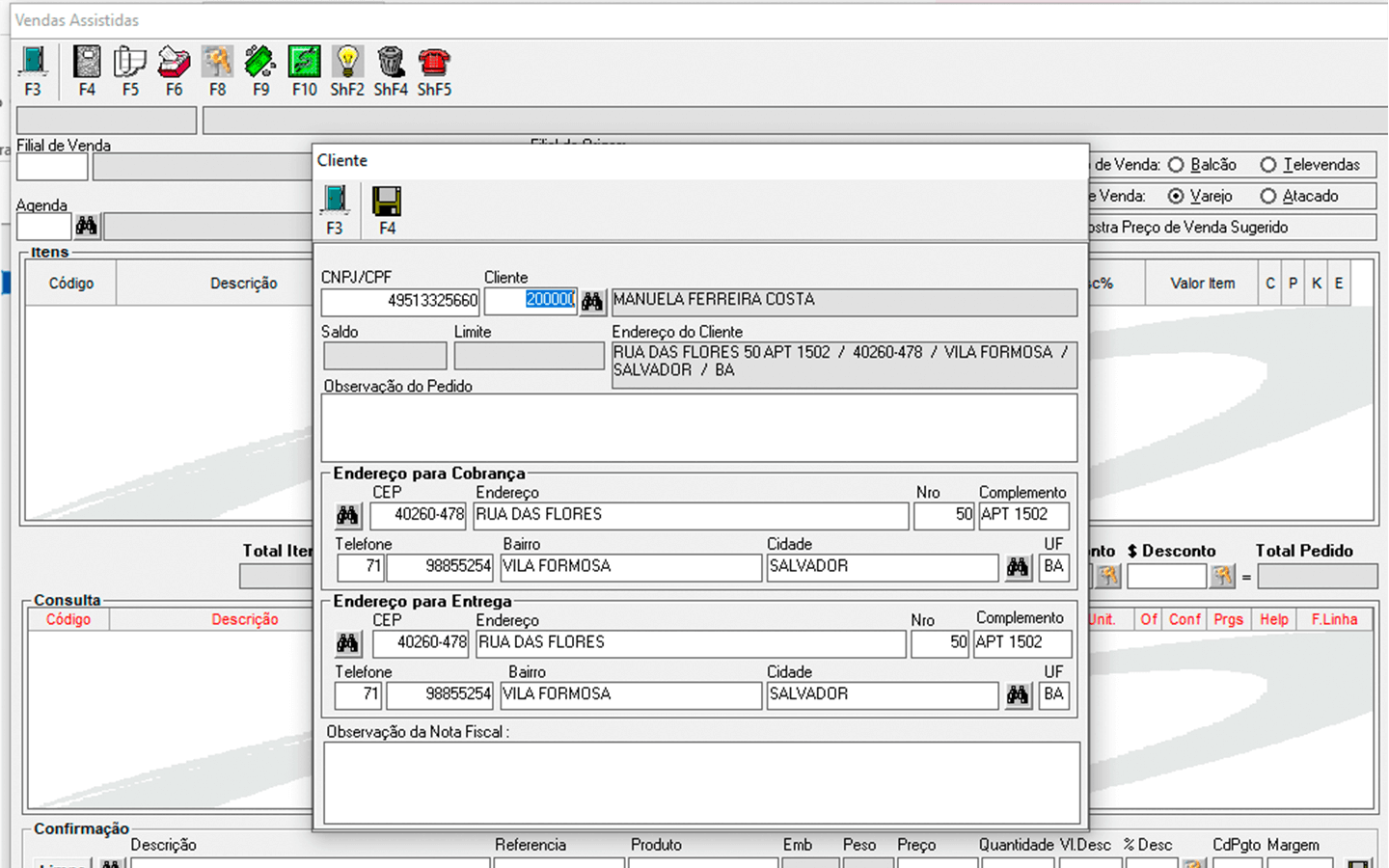Click the CNPJ/CPF input field
This screenshot has width=1389, height=868.
(400, 301)
